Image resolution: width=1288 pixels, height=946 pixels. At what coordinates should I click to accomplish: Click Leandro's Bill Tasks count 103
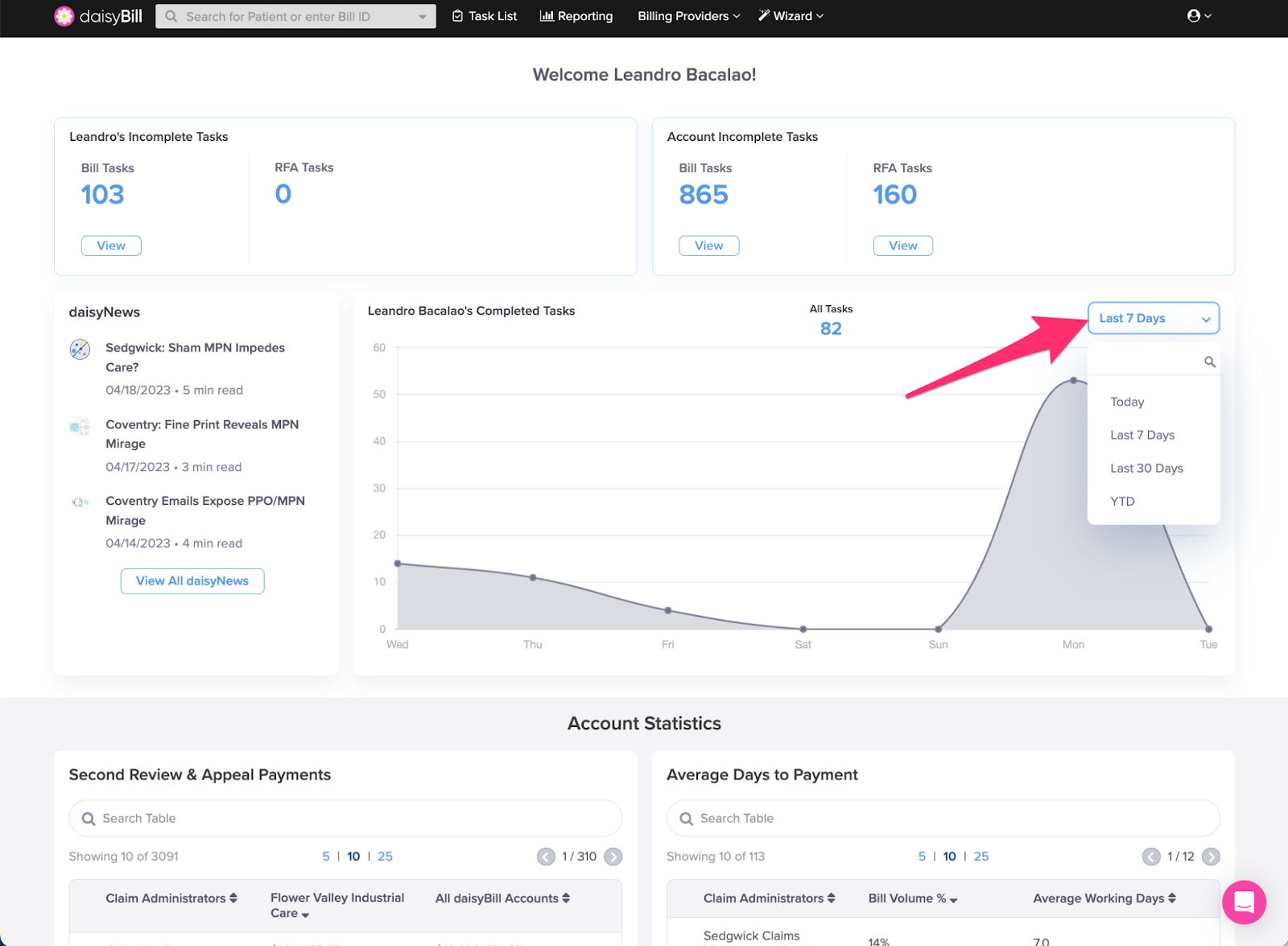click(102, 195)
